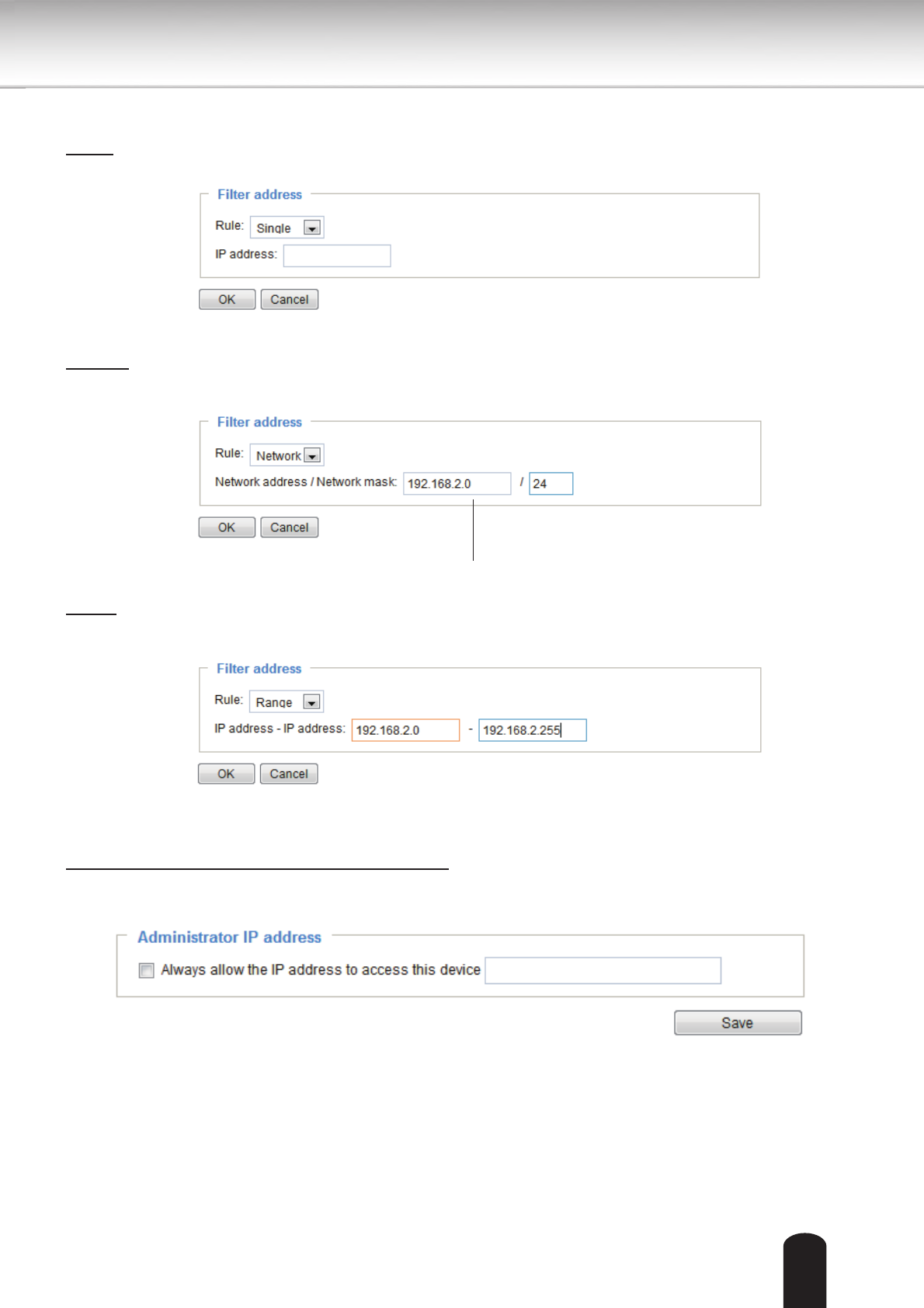Viewport: 924px width, 1308px height.
Task: Cancel the Single rule filter
Action: [289, 300]
